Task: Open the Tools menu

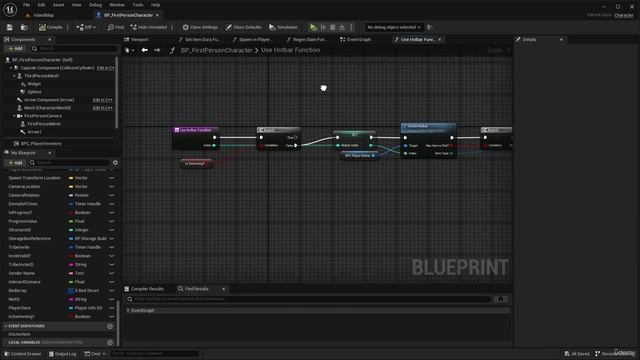Action: click(138, 5)
